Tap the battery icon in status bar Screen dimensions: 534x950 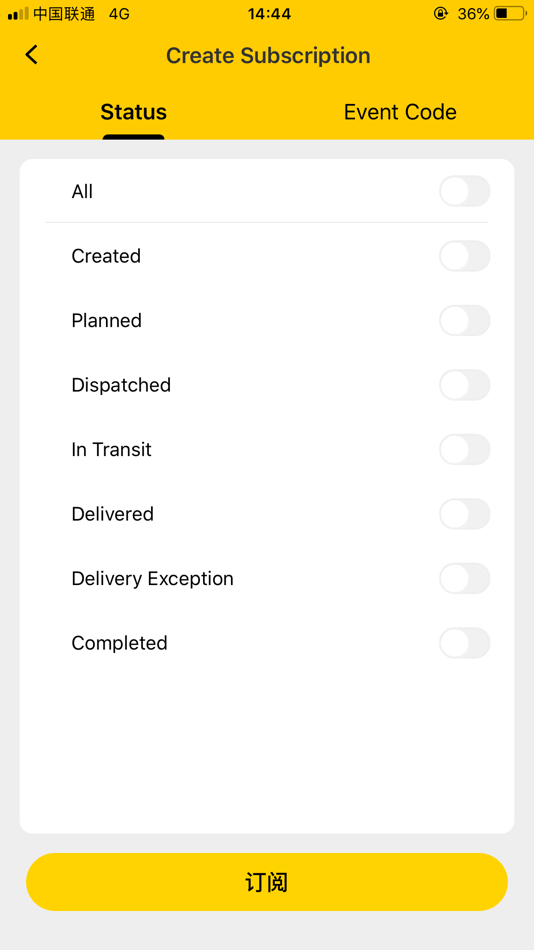[510, 13]
